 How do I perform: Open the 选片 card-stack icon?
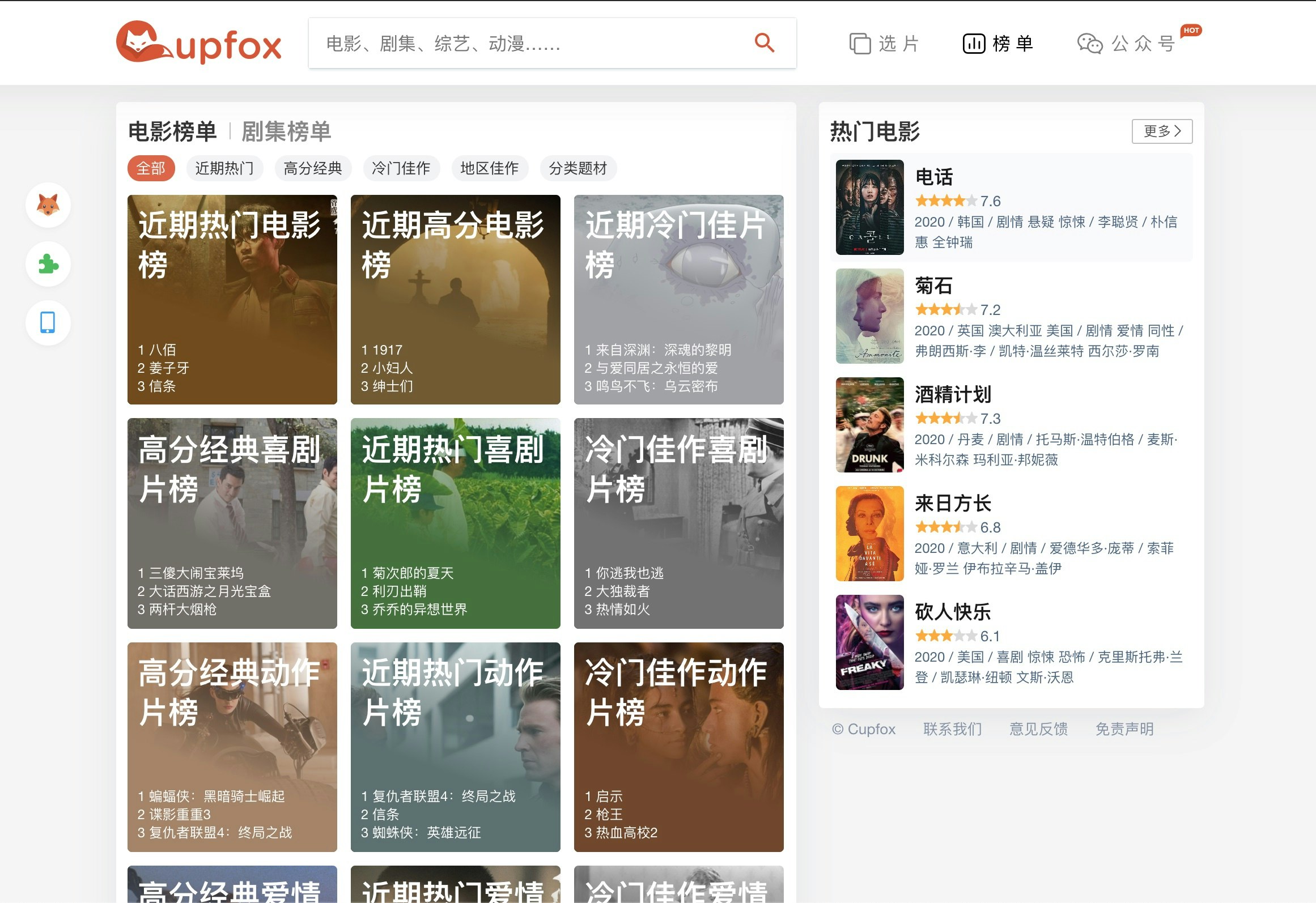[860, 42]
